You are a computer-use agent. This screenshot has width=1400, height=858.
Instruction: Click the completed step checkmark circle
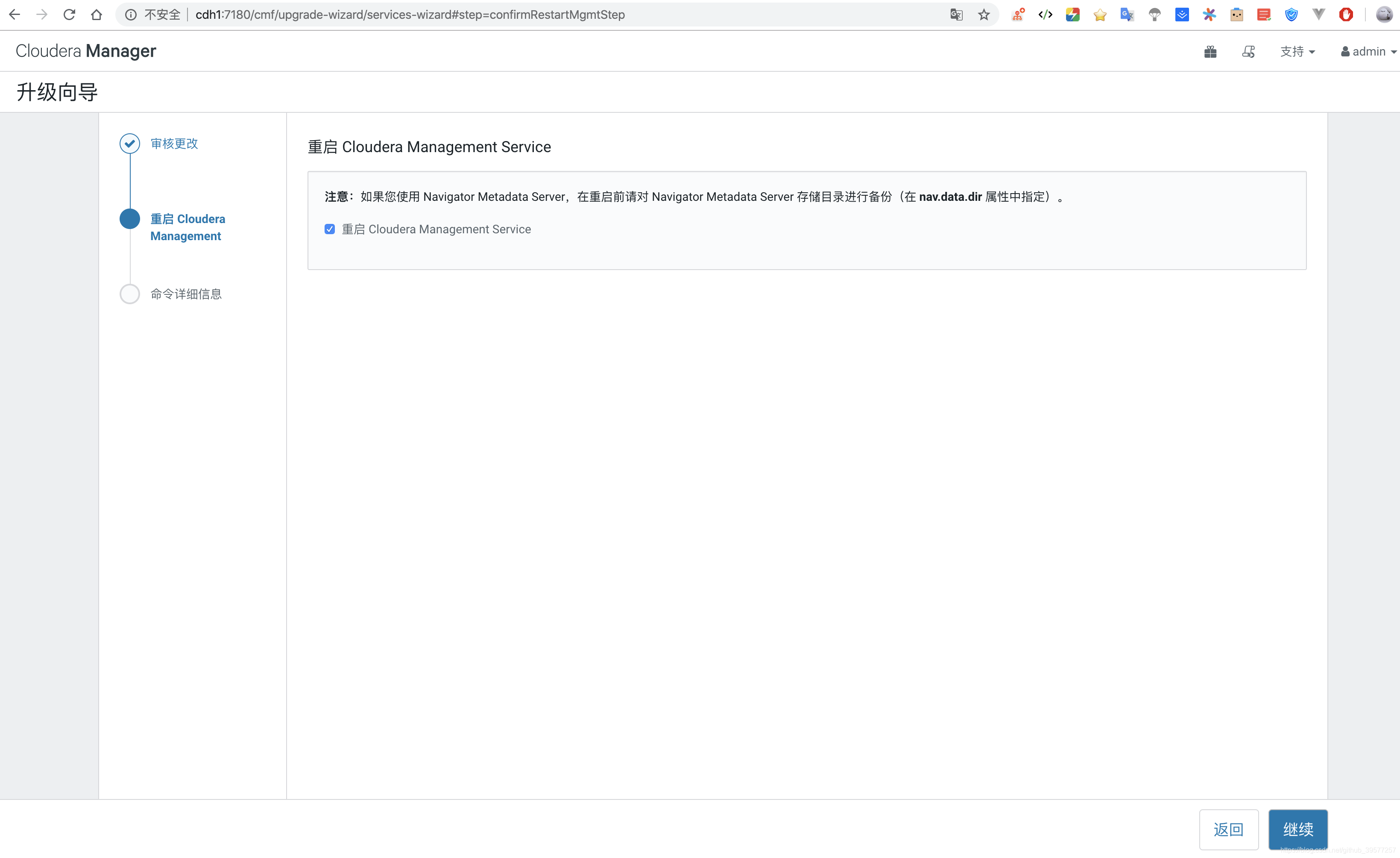(x=130, y=144)
